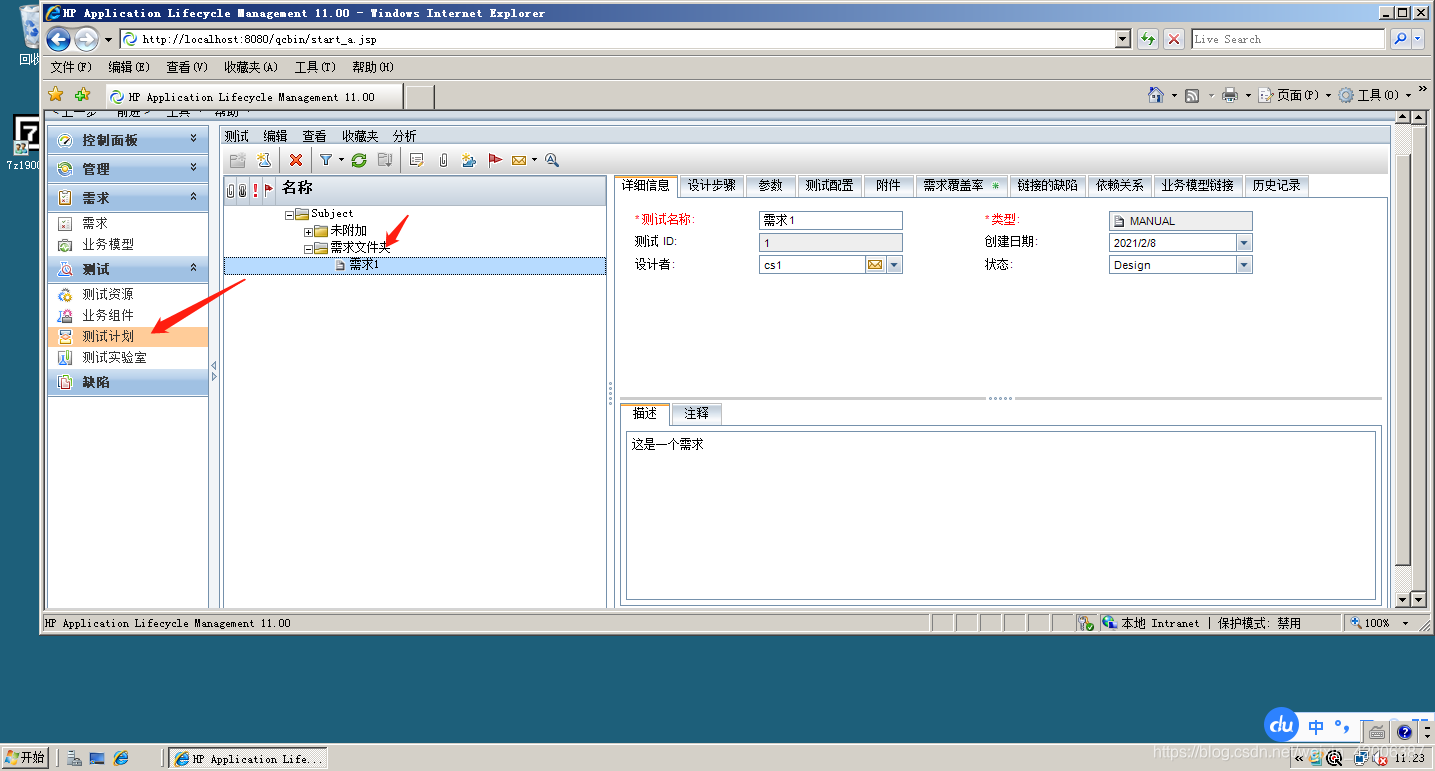Click the red exclamation alert column header

tap(255, 189)
